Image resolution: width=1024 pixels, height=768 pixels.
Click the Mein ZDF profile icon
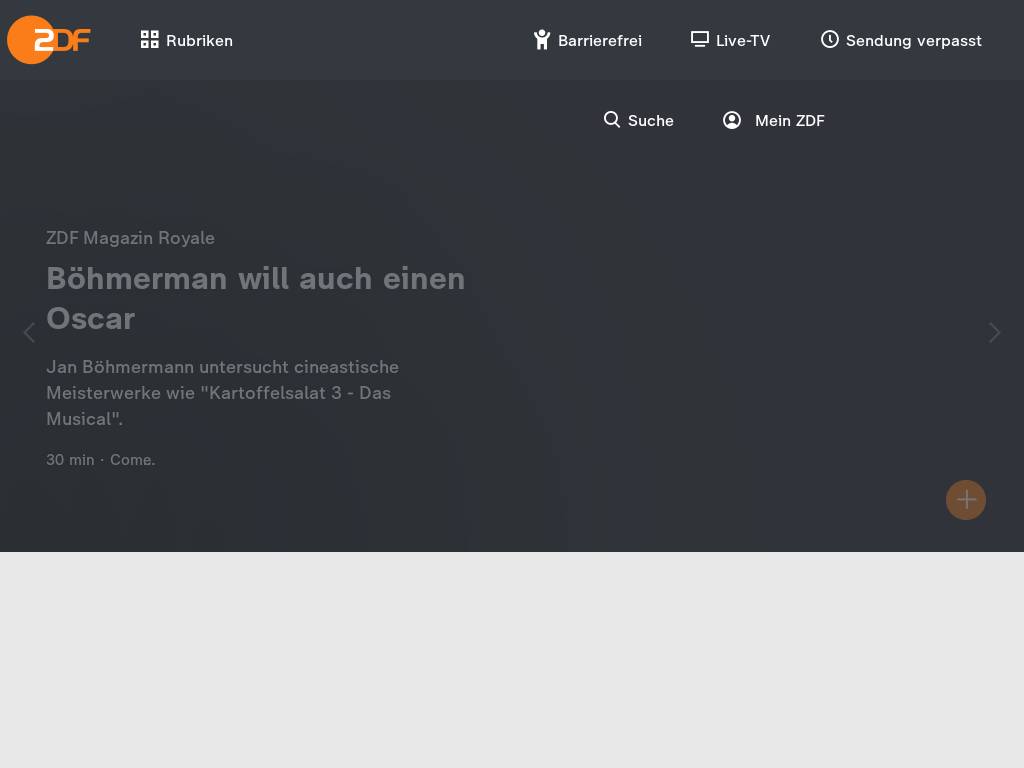731,120
